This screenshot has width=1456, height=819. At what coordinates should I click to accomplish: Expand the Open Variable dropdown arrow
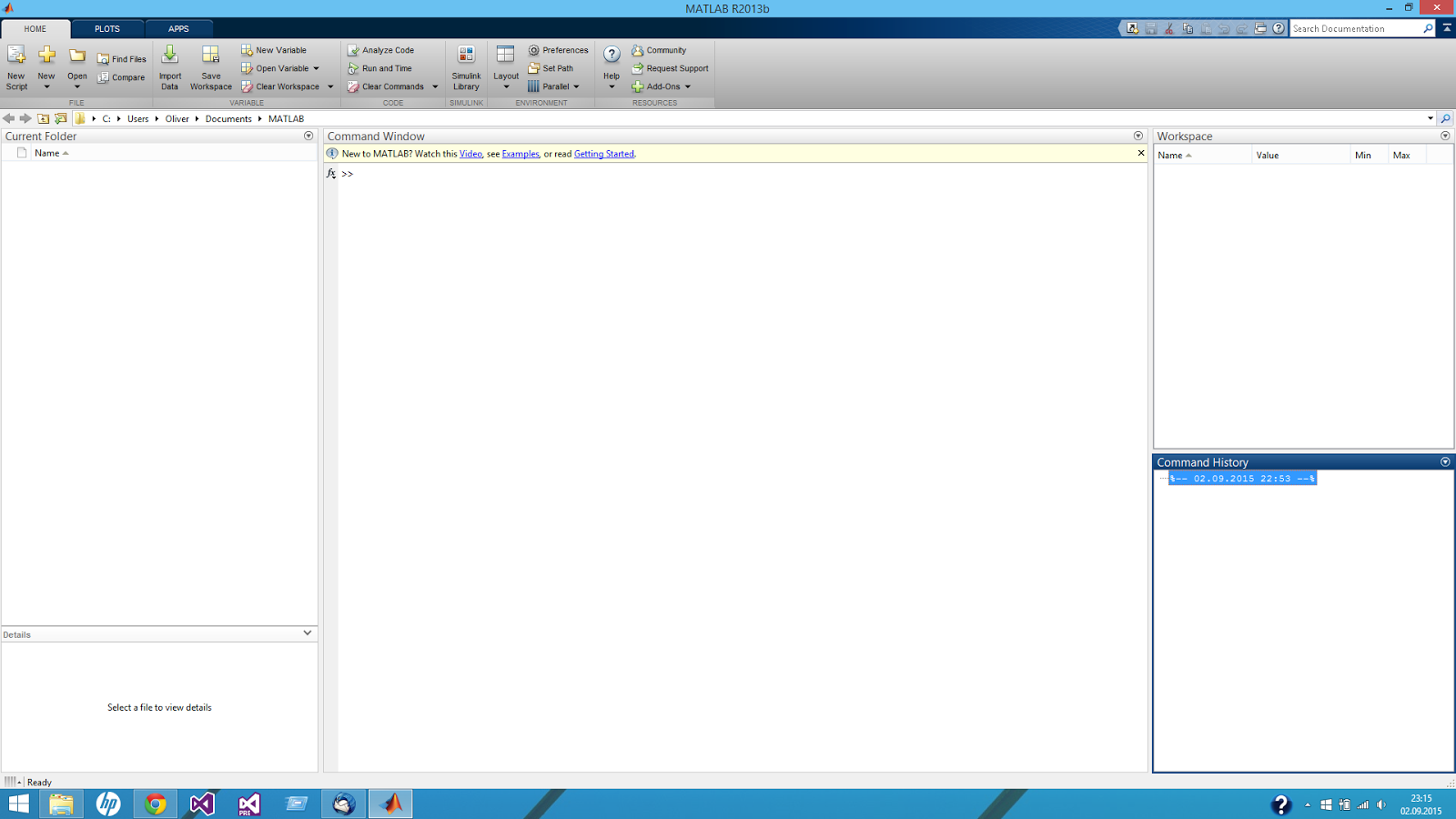[317, 68]
